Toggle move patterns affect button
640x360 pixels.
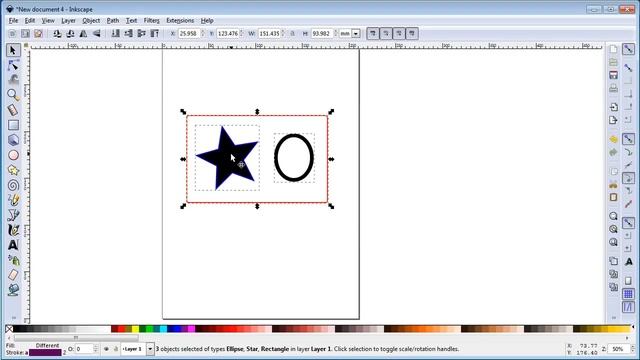point(412,33)
